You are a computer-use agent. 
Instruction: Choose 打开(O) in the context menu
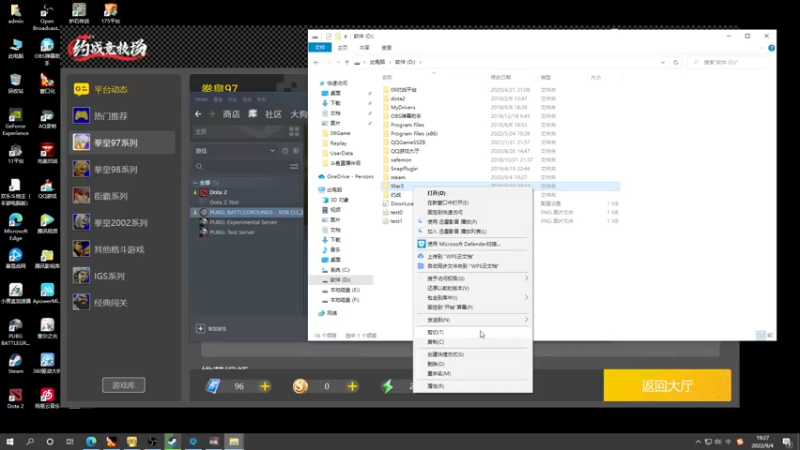(x=472, y=193)
